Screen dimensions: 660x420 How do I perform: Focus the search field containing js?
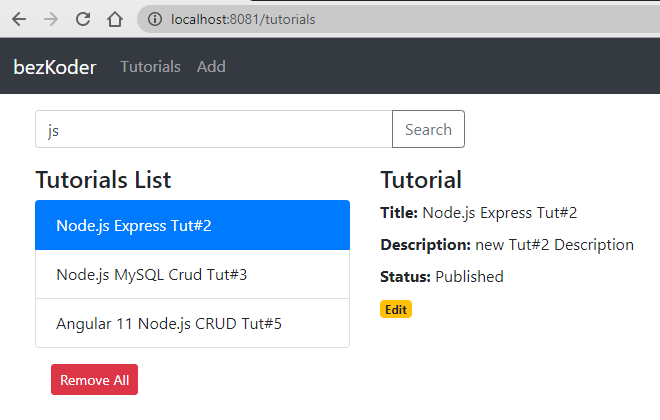[x=214, y=130]
